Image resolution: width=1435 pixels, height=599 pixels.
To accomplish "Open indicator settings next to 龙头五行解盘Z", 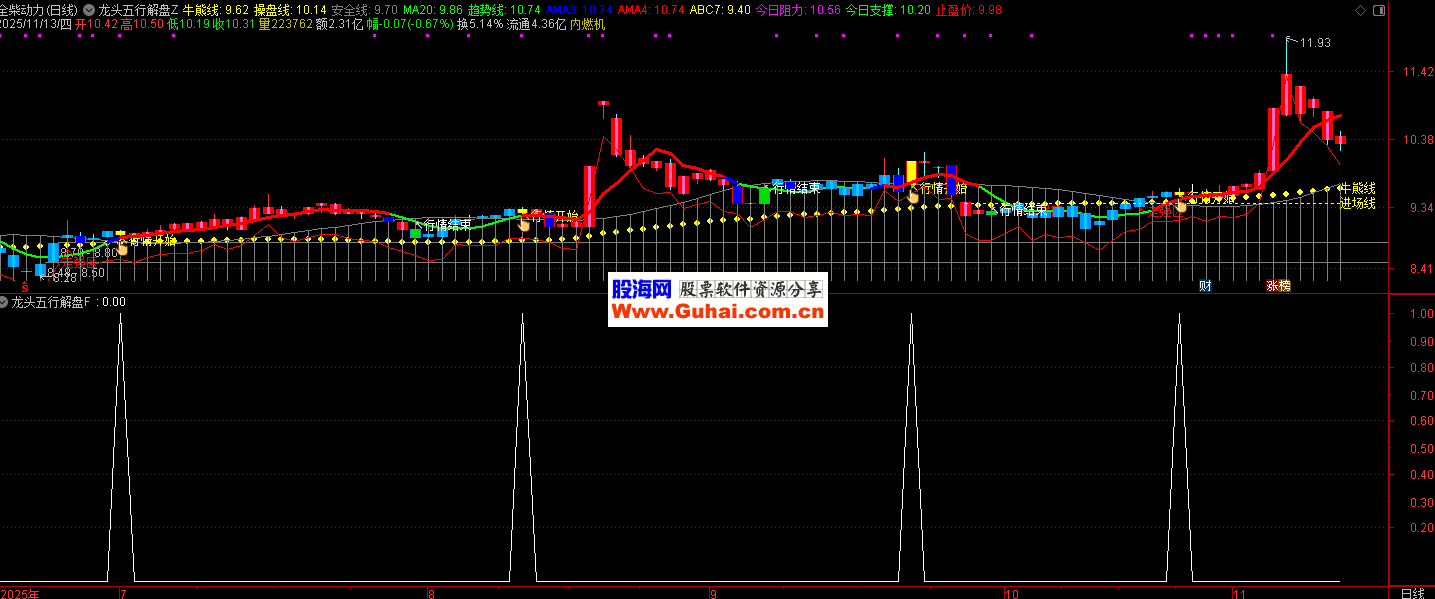I will [x=89, y=9].
